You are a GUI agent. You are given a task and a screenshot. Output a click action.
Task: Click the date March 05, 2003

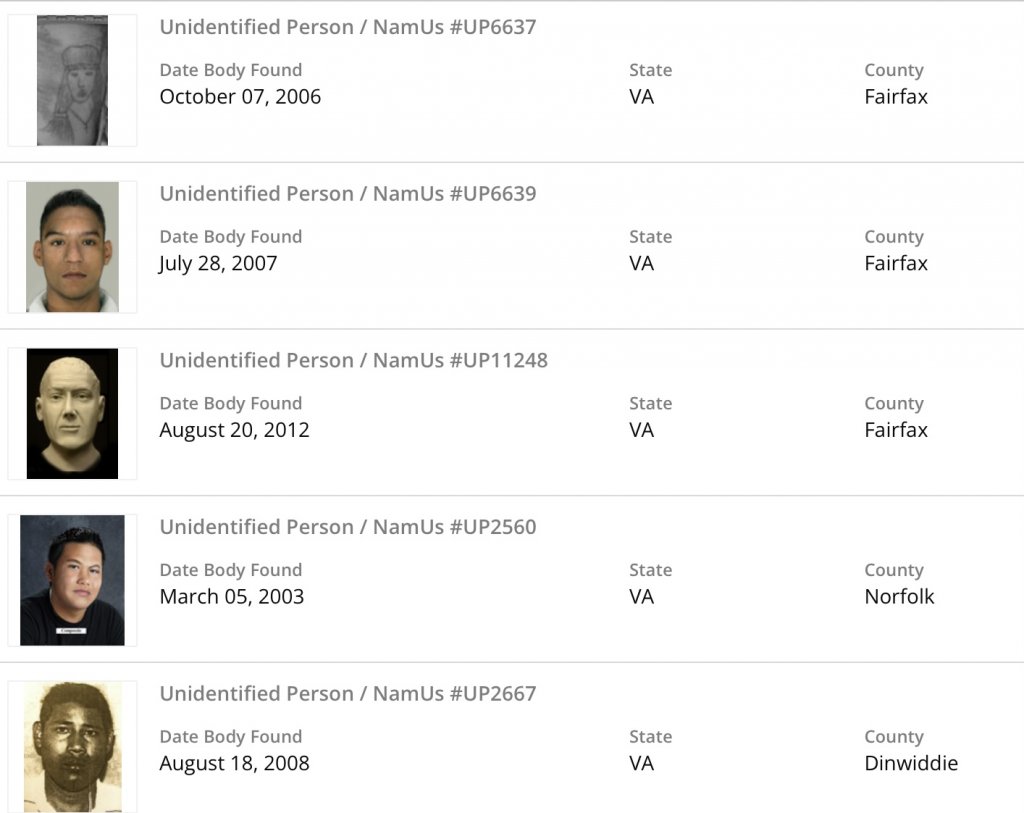click(x=231, y=597)
